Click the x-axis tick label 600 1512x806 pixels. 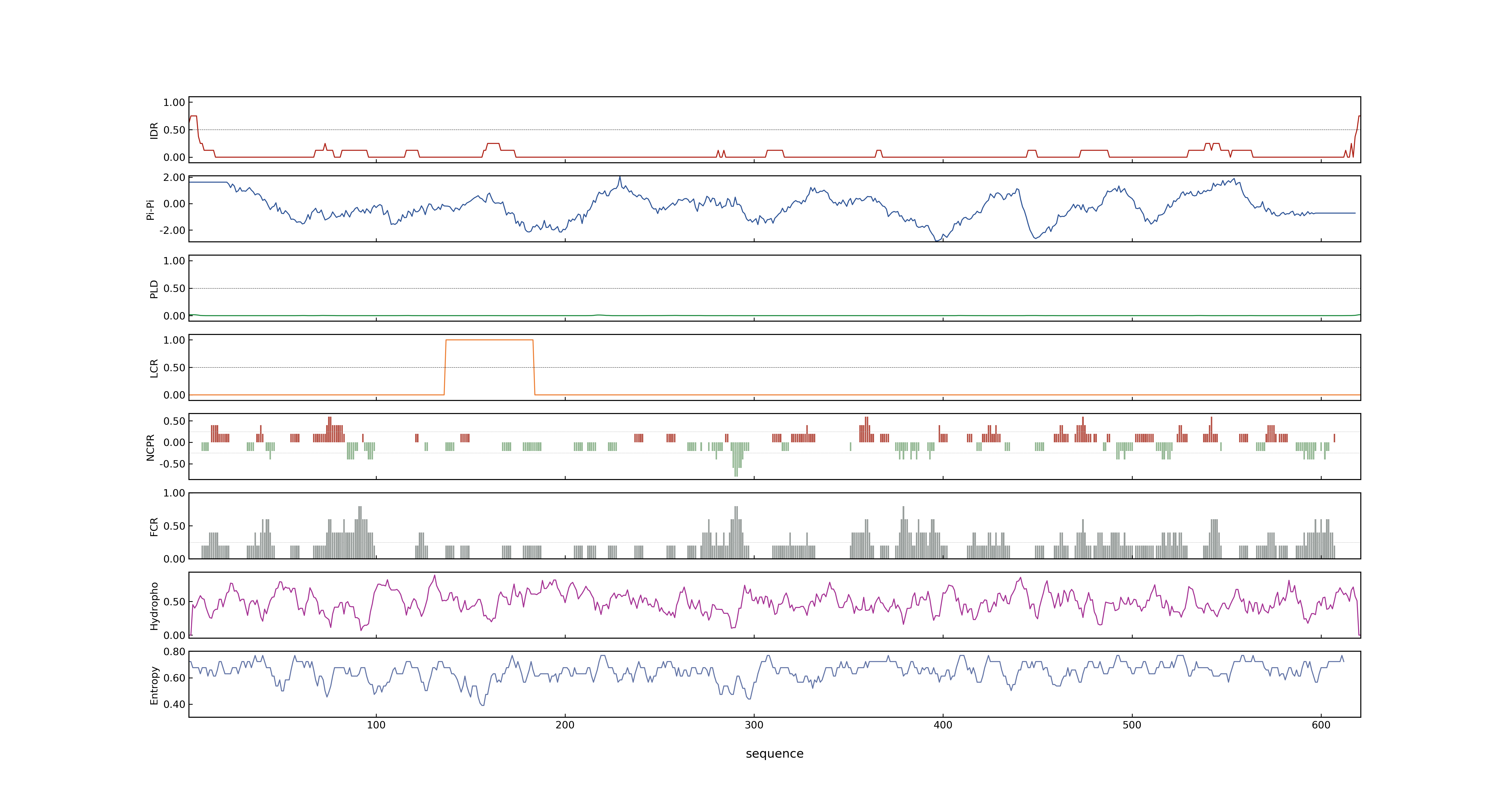[1321, 725]
